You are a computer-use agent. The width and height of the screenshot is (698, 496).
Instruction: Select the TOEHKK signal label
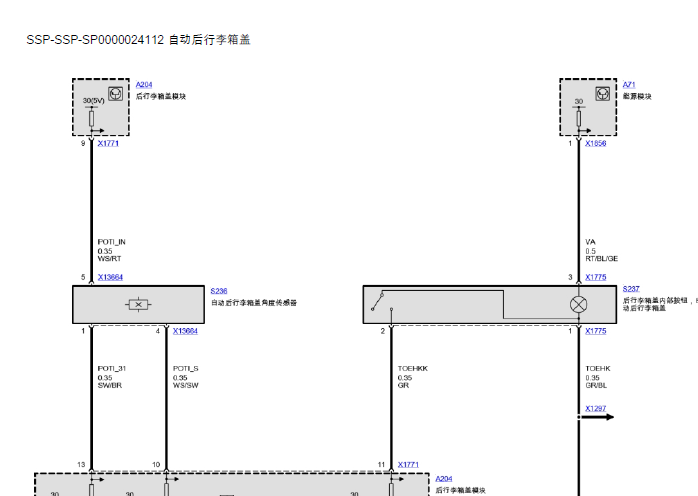pyautogui.click(x=413, y=369)
